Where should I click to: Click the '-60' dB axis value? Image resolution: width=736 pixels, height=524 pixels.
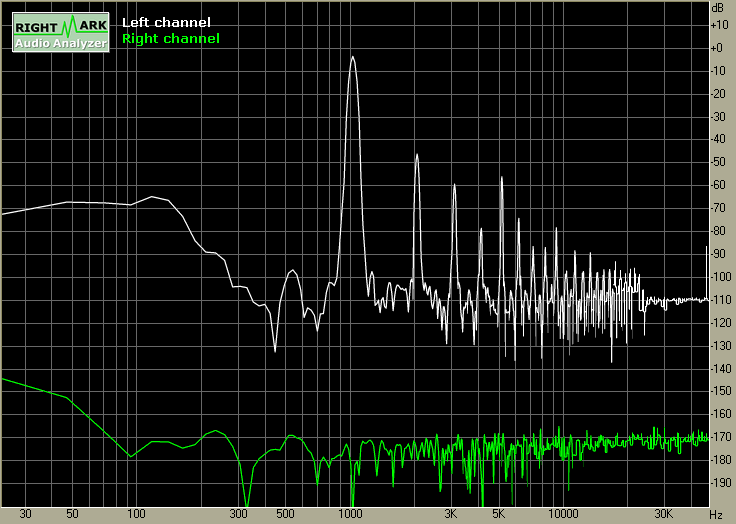719,185
